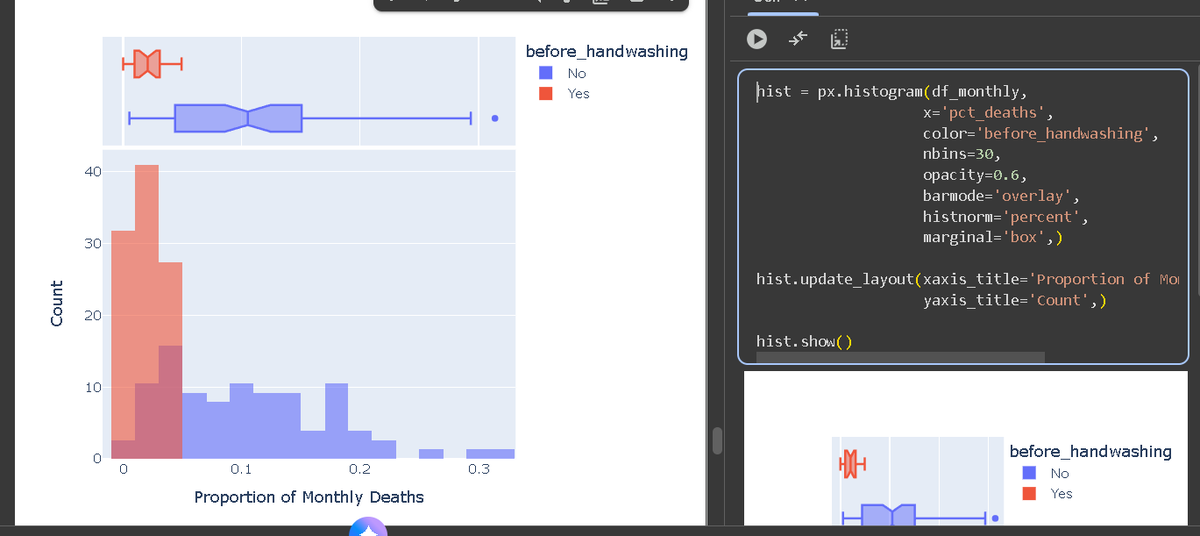The height and width of the screenshot is (536, 1200).
Task: Run the histogram code cell
Action: tap(758, 39)
